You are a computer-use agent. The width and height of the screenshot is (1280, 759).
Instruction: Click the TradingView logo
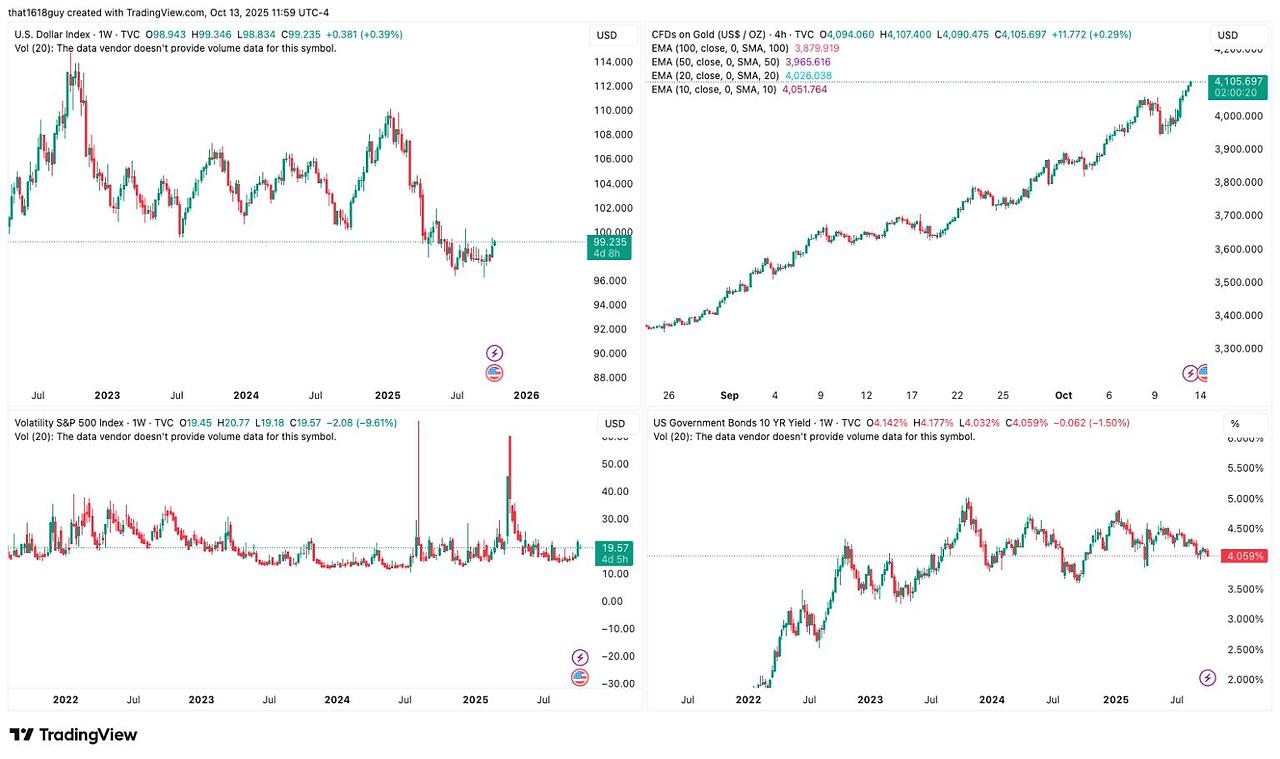click(73, 735)
